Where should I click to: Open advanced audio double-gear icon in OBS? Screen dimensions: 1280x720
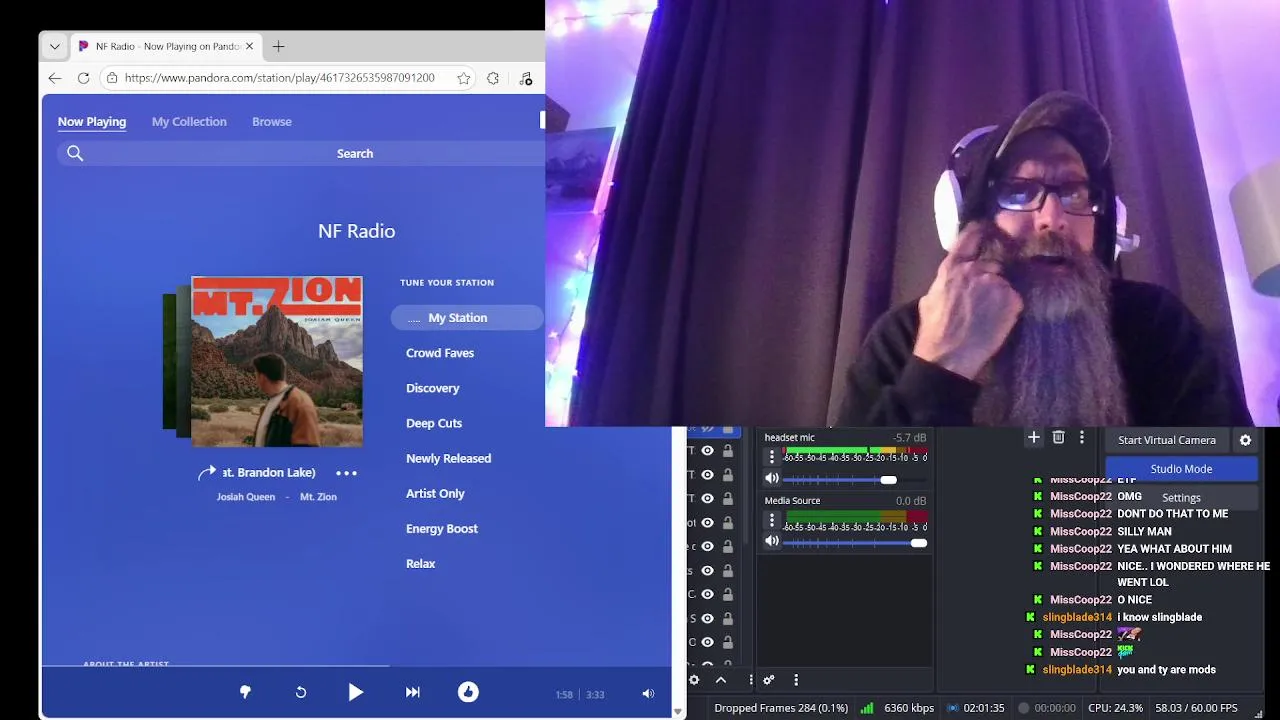769,680
